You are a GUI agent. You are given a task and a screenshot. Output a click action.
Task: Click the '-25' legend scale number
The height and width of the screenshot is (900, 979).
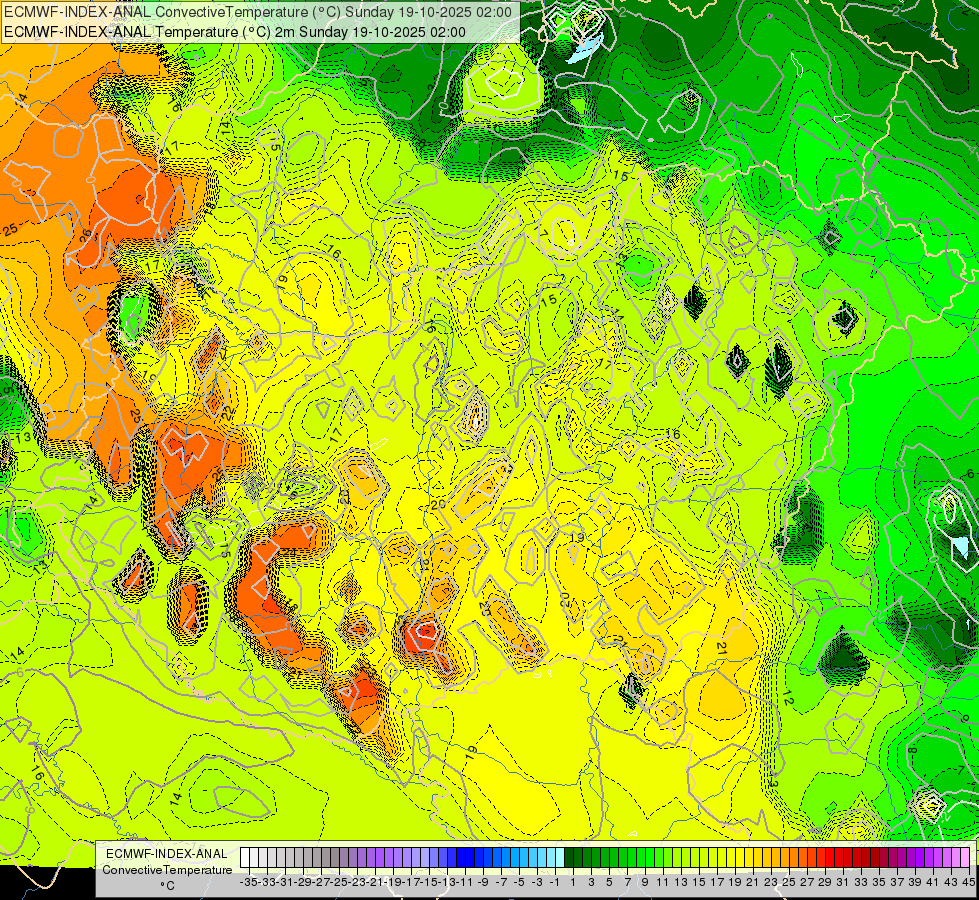[338, 882]
